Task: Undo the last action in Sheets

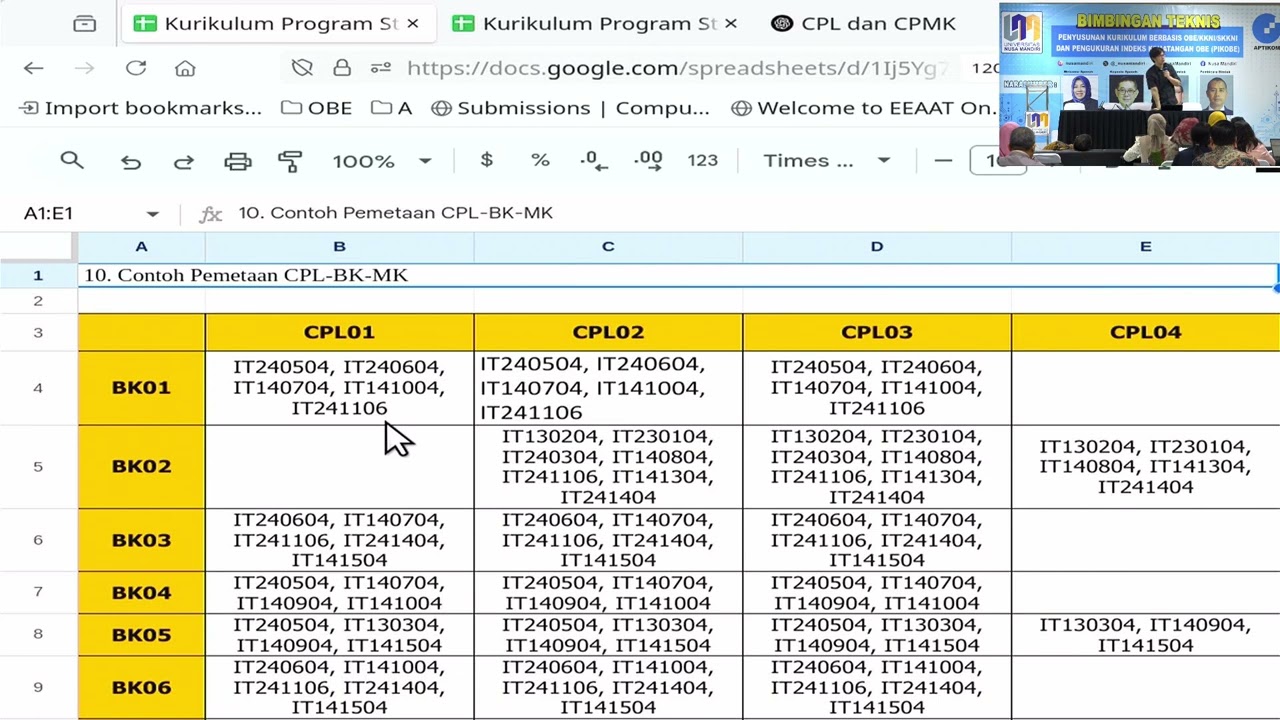Action: coord(131,161)
